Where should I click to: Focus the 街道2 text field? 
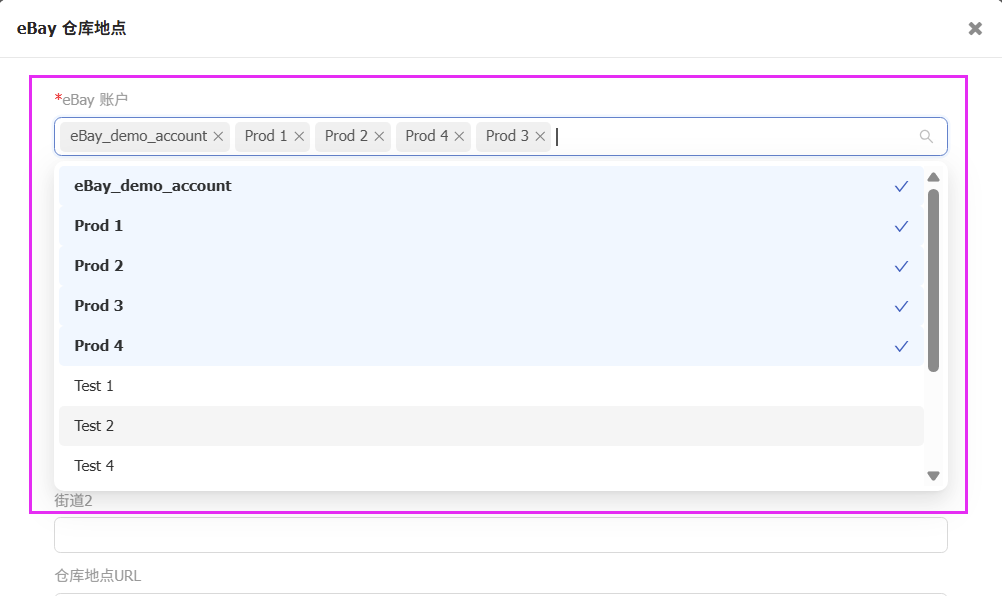500,535
